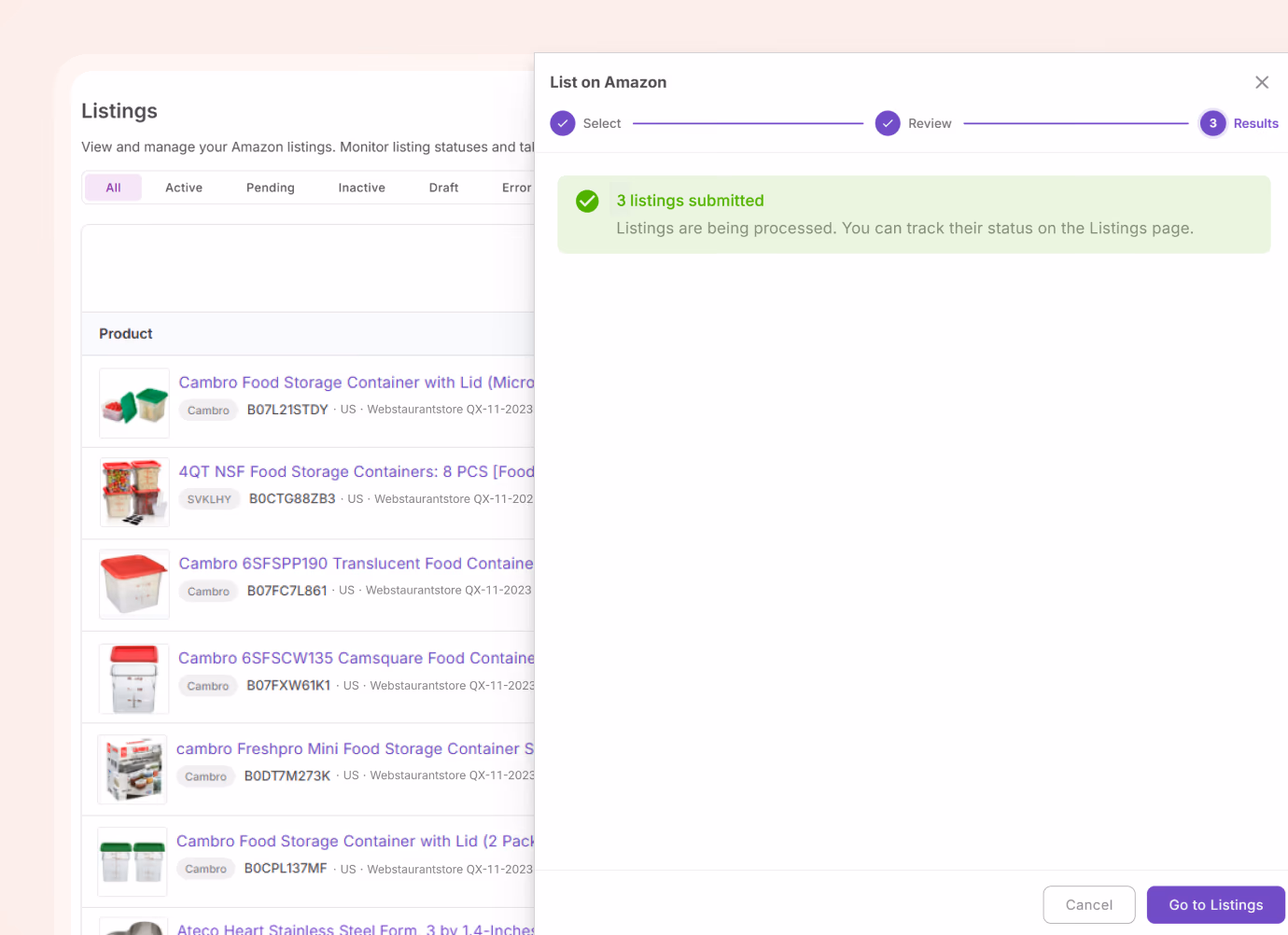This screenshot has width=1288, height=935.
Task: Click thumbnail of green-lid Cambro container B07L21STDY
Action: 134,403
